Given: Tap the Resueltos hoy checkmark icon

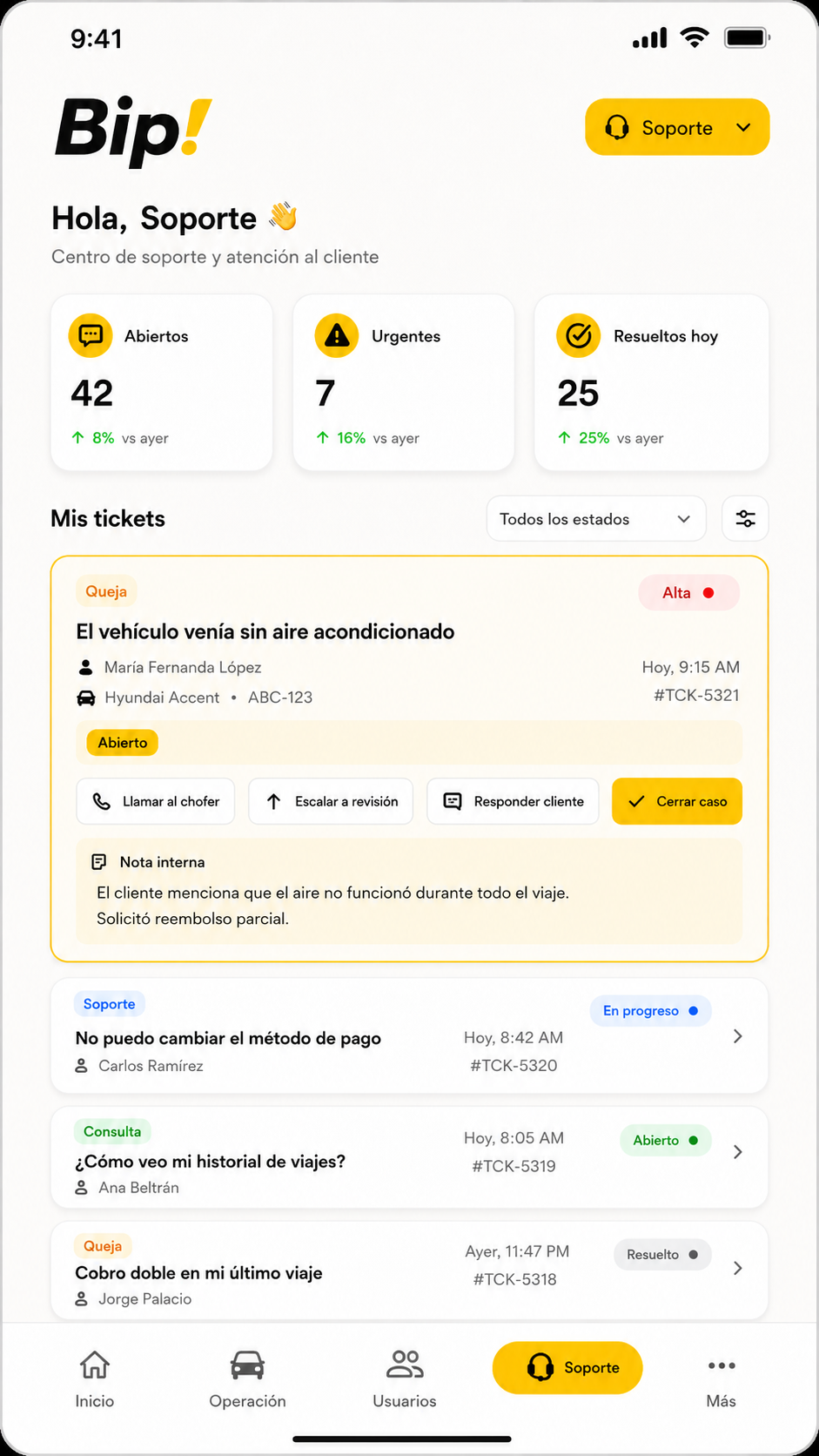Looking at the screenshot, I should coord(579,335).
